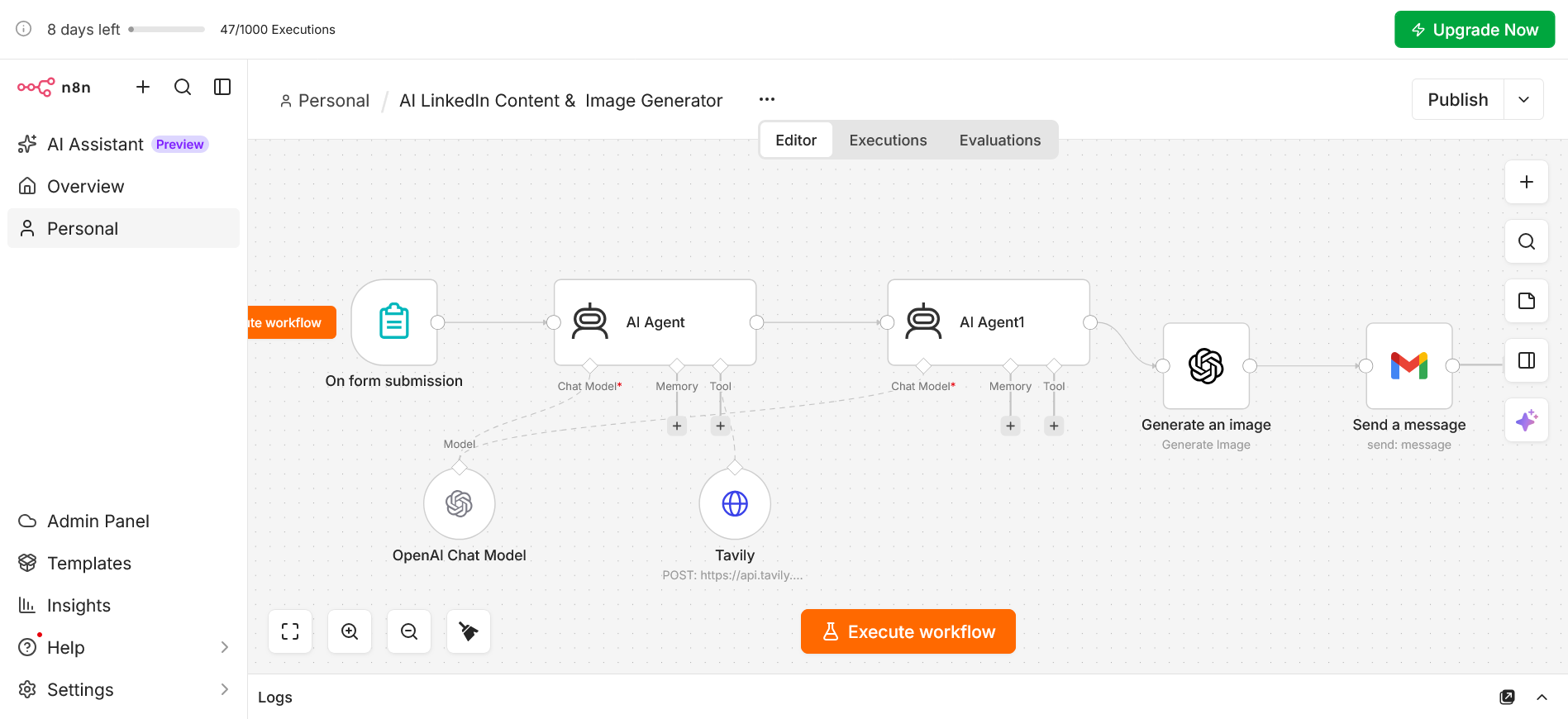Select the On form submission node

pos(394,322)
